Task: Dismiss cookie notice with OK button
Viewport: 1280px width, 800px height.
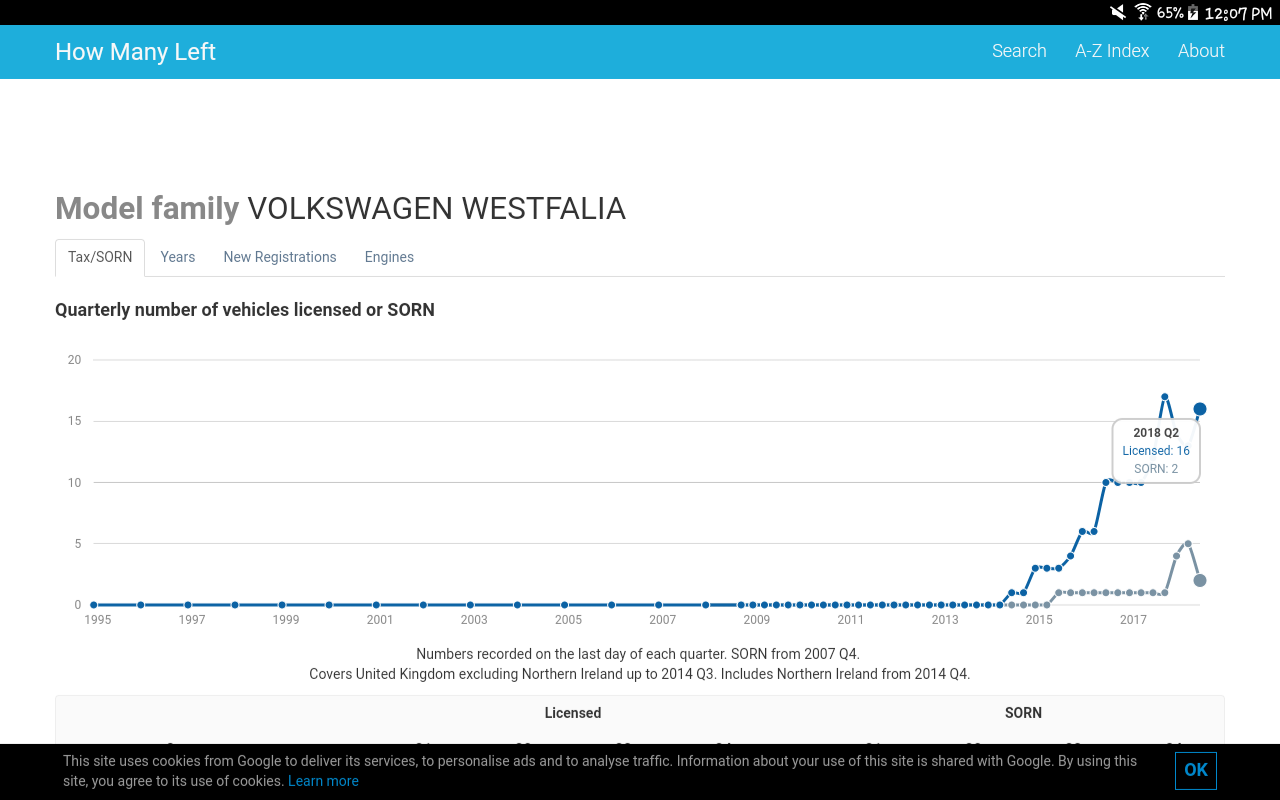Action: point(1196,770)
